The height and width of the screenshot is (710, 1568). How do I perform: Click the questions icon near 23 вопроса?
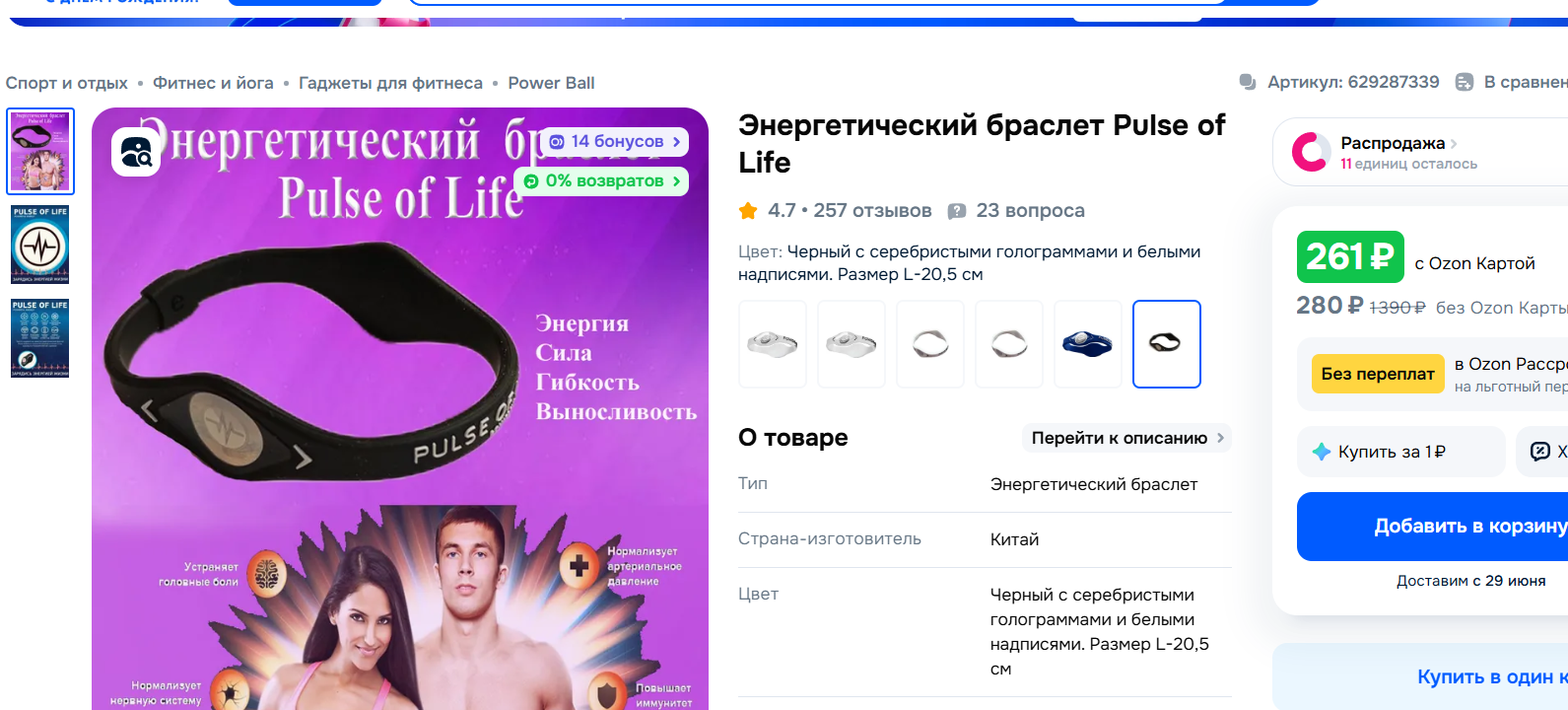tap(956, 211)
